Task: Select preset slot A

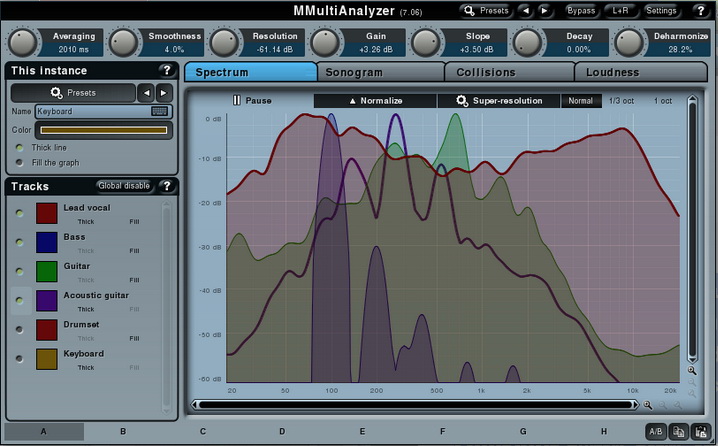Action: click(x=44, y=431)
